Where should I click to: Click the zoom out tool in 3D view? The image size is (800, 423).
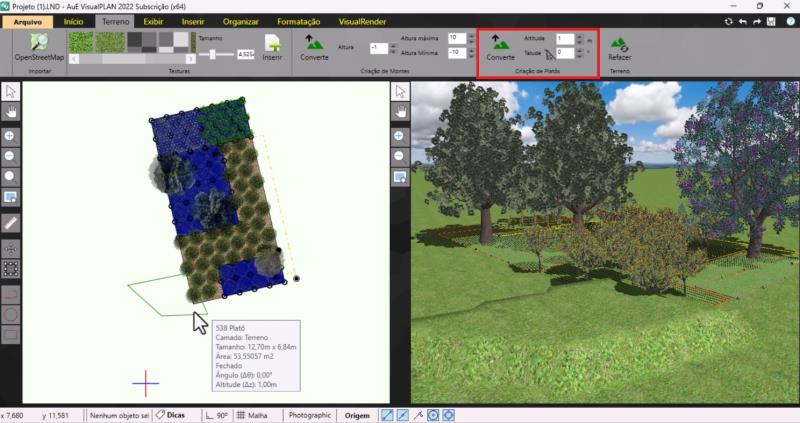tap(400, 156)
